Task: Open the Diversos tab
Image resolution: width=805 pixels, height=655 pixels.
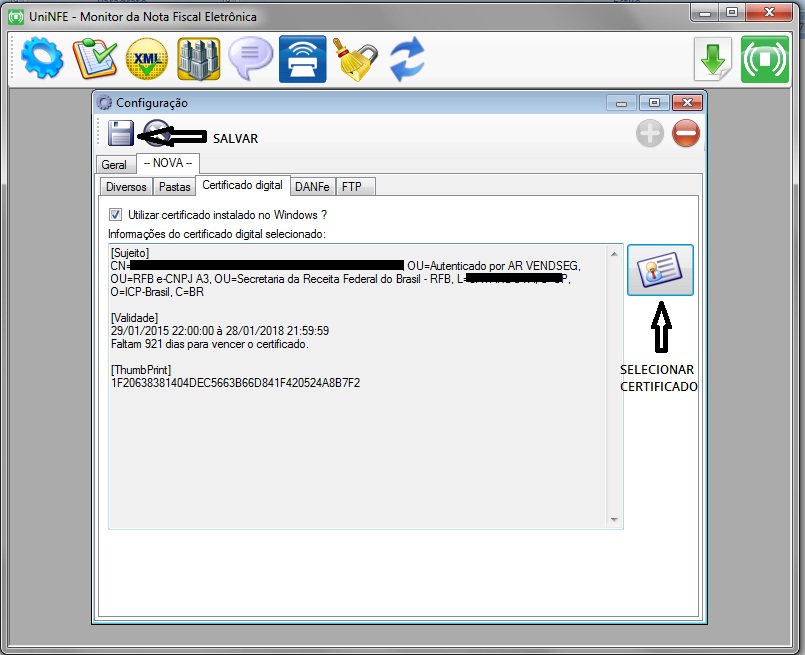Action: coord(126,187)
